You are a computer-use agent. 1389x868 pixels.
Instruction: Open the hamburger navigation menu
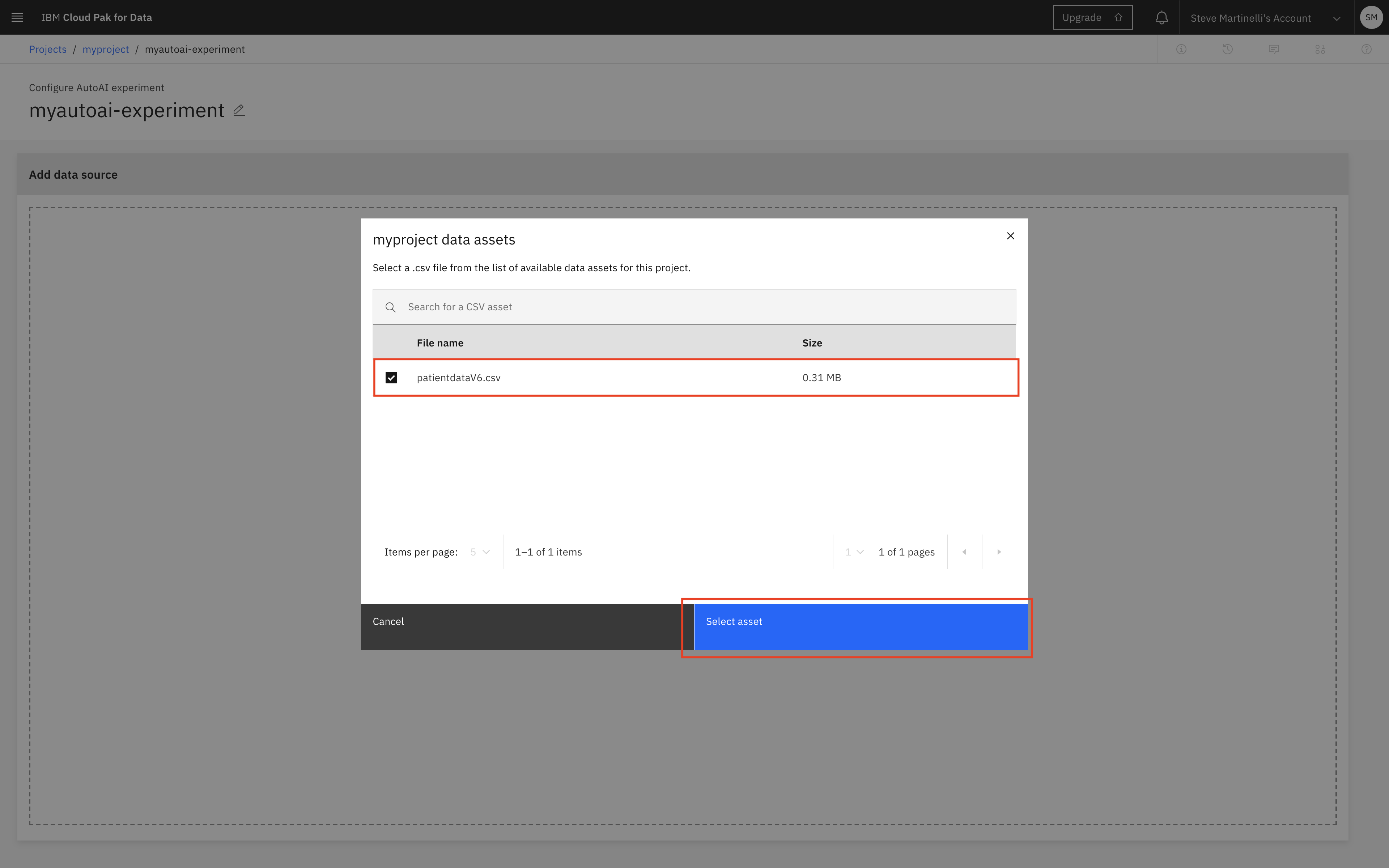point(17,17)
